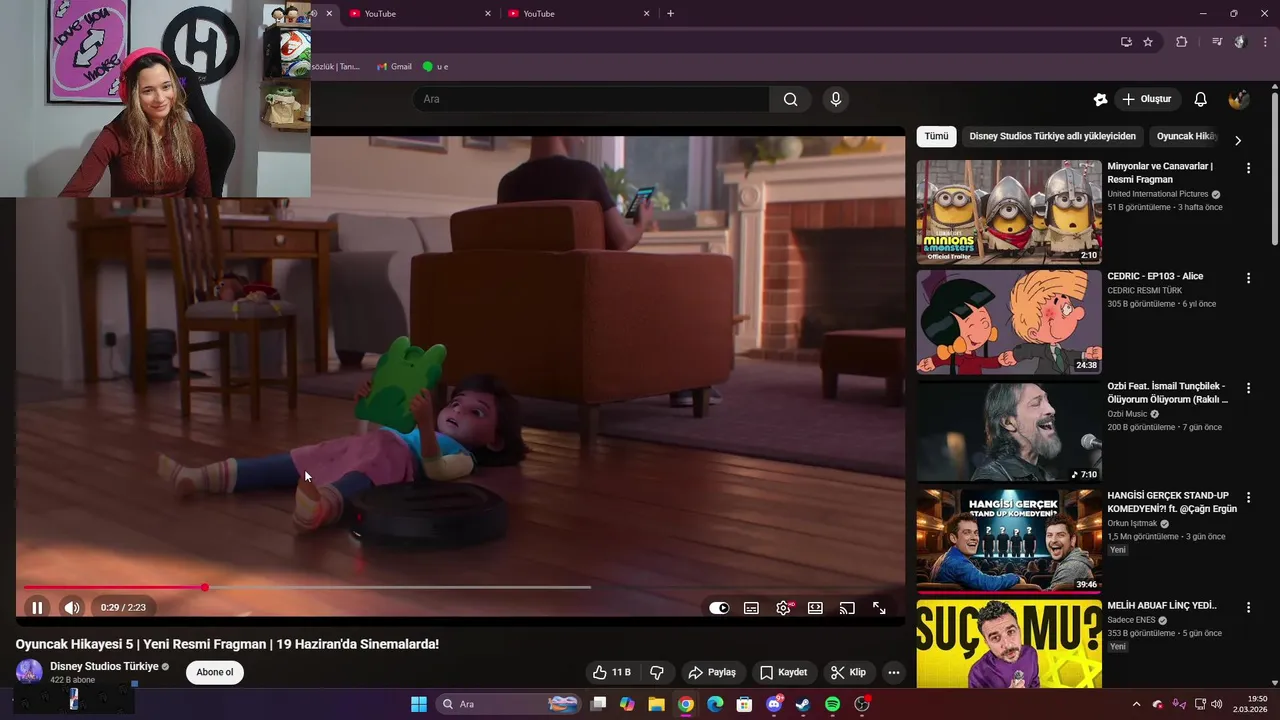Switch to theater mode view

tap(815, 608)
